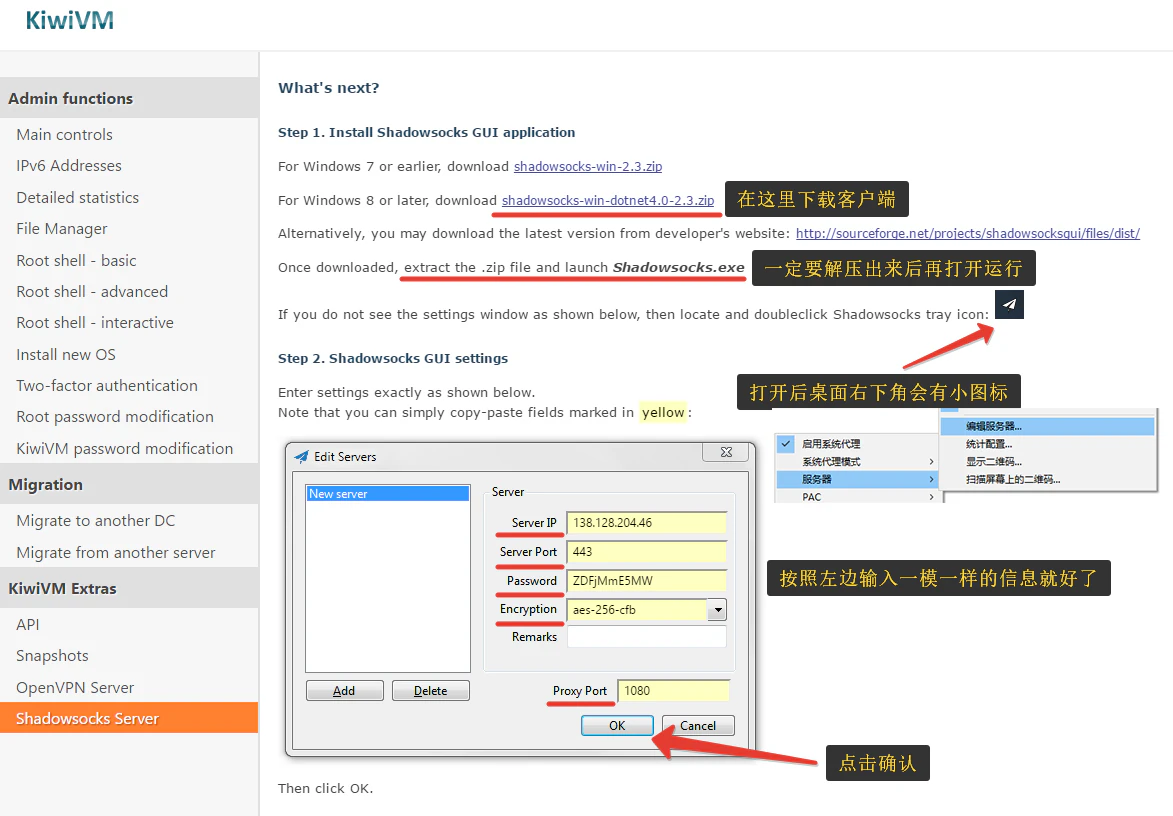Open the API page

point(28,625)
